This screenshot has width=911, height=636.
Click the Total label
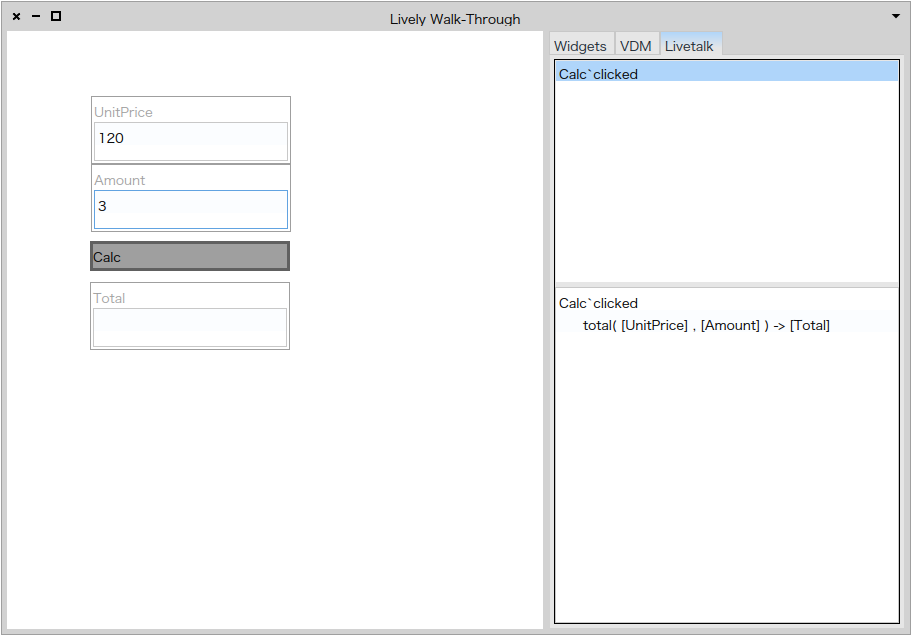click(109, 298)
